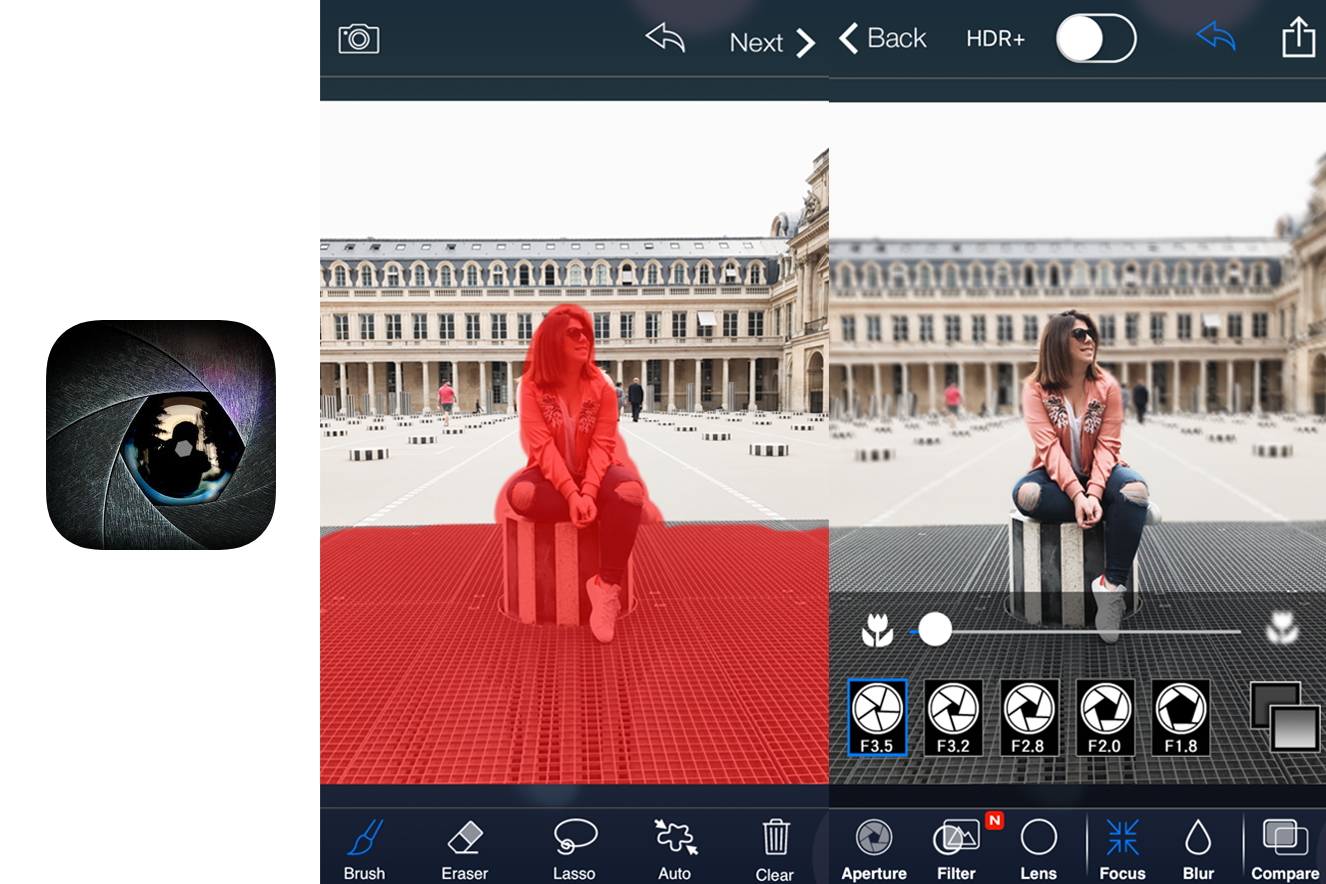
Task: Activate the Auto selection tool
Action: pyautogui.click(x=675, y=848)
